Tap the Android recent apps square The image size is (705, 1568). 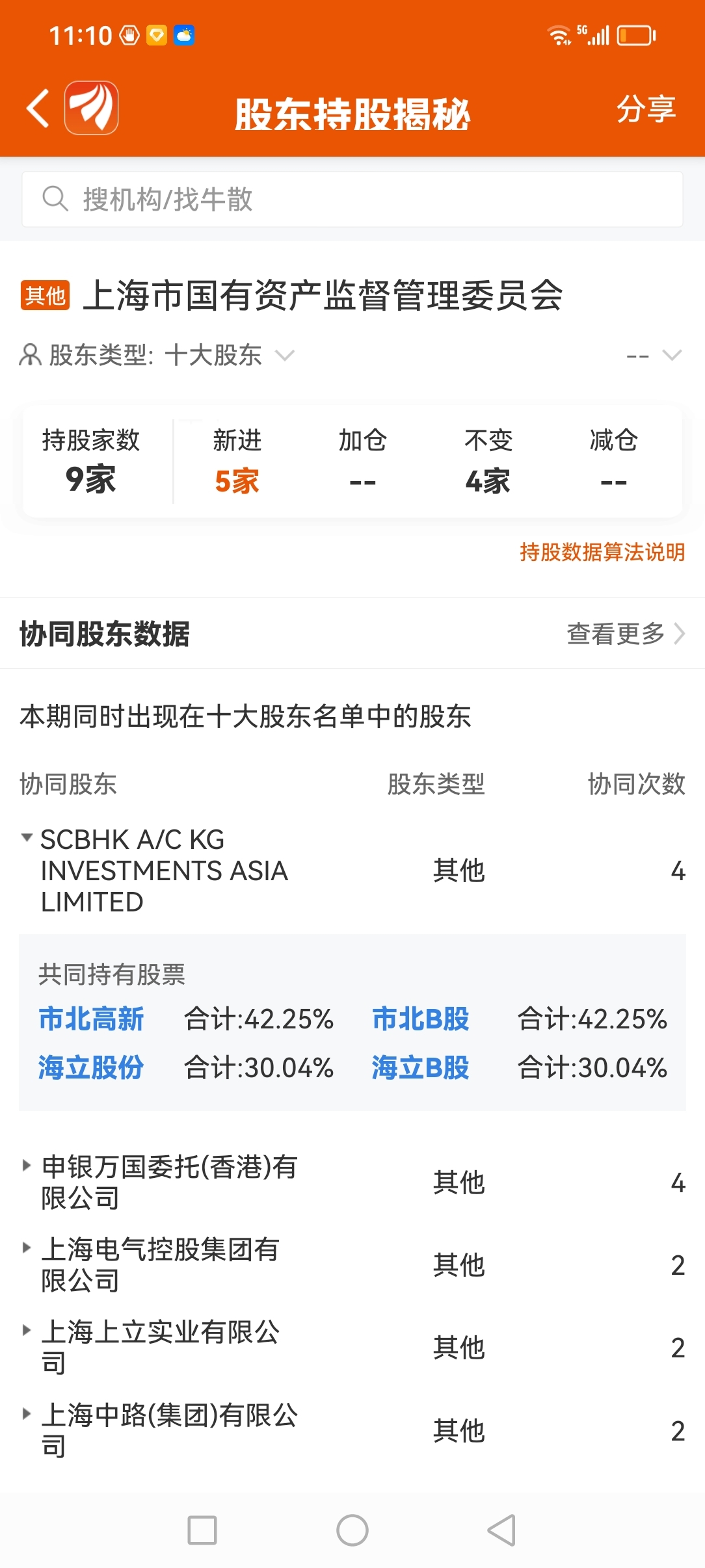click(x=202, y=1530)
